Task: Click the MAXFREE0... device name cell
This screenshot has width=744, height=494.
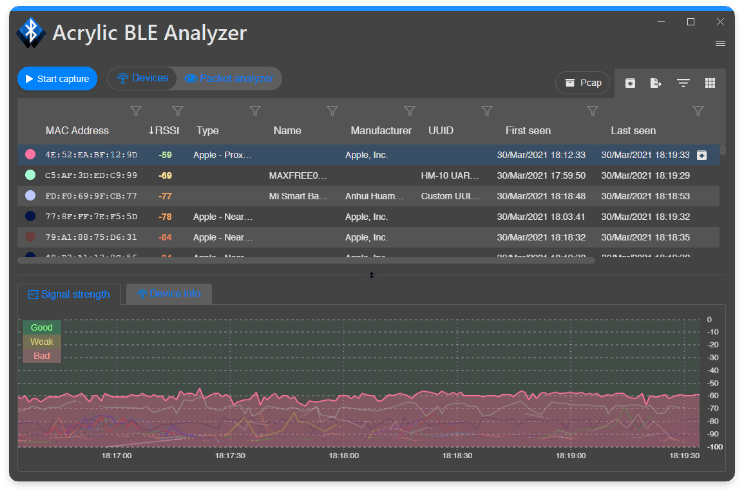Action: (298, 176)
